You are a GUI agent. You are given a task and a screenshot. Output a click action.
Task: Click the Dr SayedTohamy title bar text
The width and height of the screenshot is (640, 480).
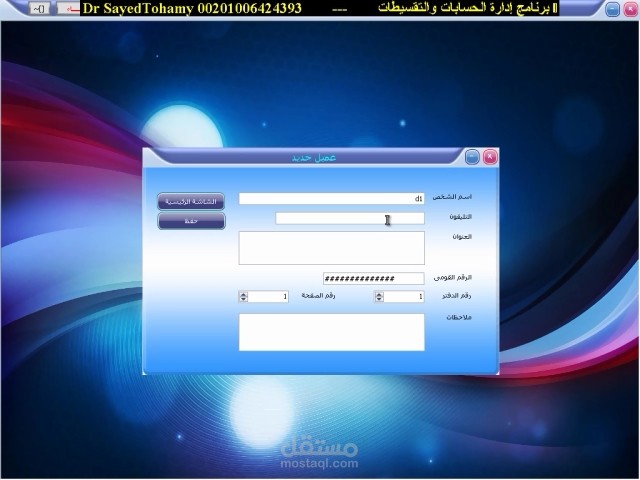pyautogui.click(x=192, y=8)
